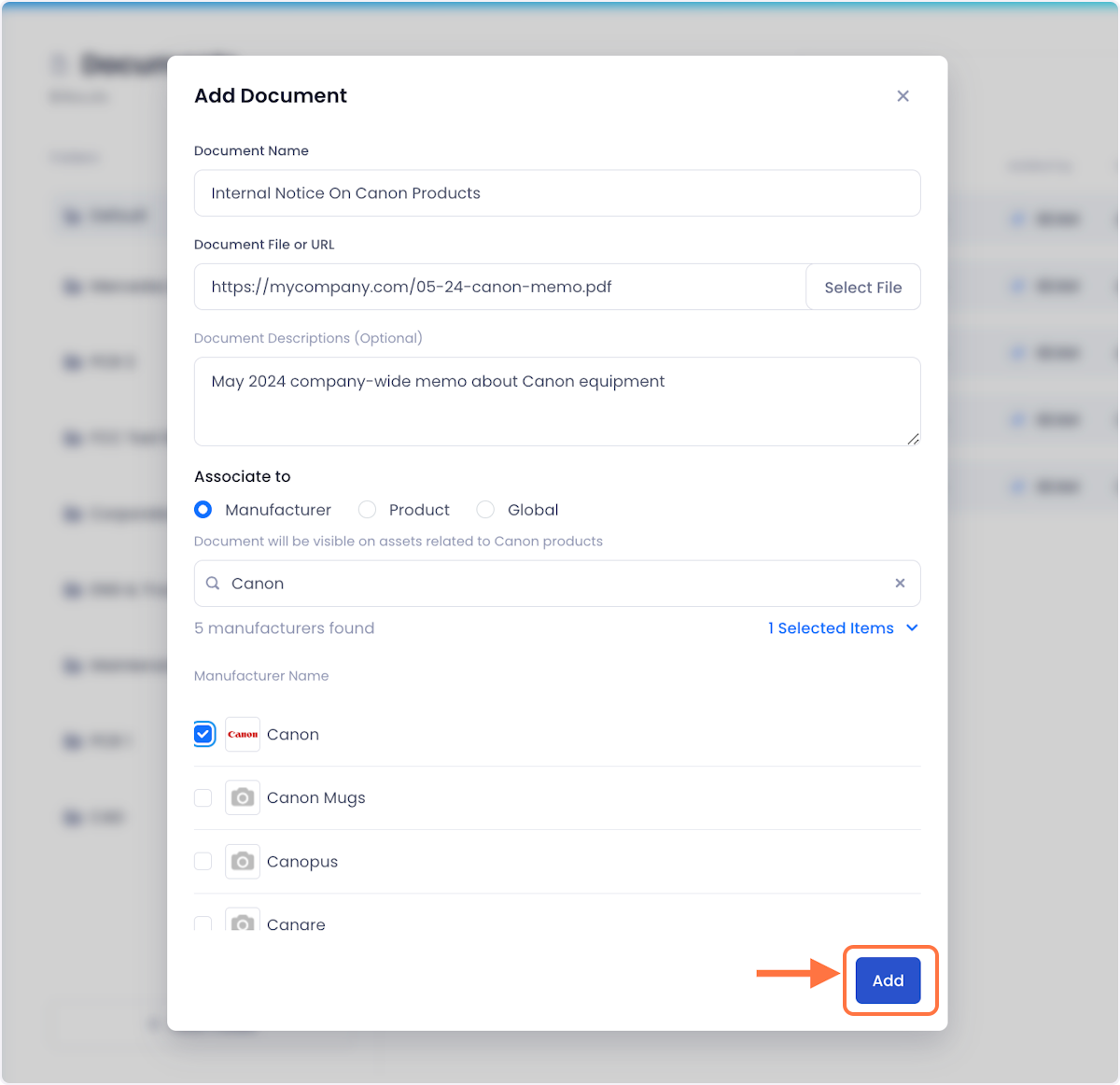Click the Canare name text
1120x1085 pixels.
[x=296, y=924]
